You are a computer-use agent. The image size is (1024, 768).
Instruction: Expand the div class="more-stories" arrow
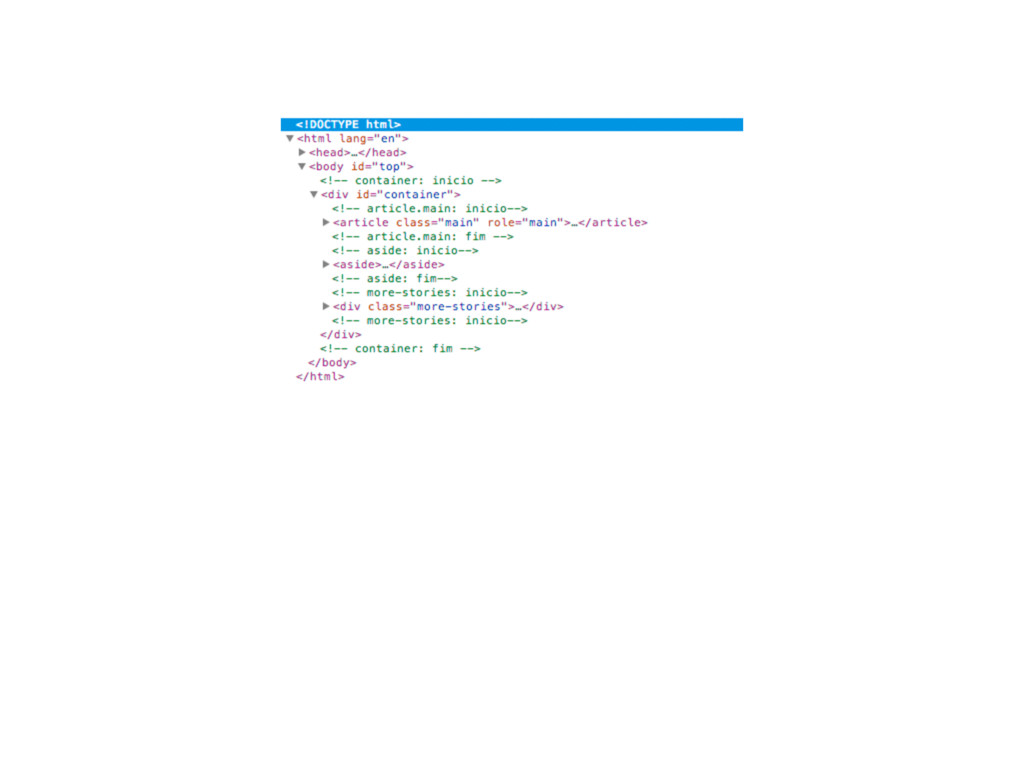325,306
